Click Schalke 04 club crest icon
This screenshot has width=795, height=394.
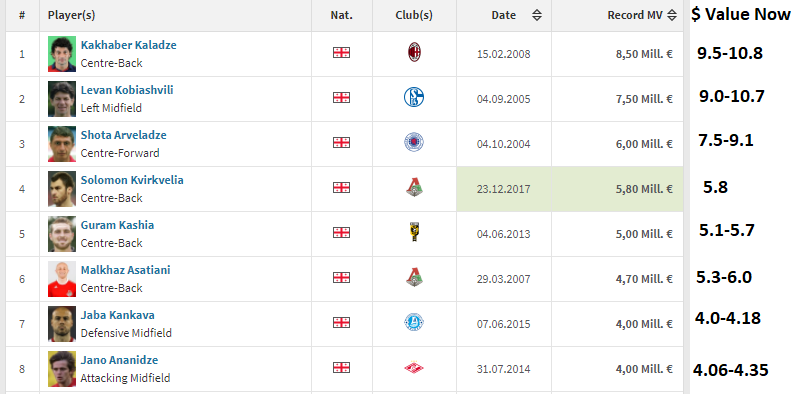tap(414, 97)
